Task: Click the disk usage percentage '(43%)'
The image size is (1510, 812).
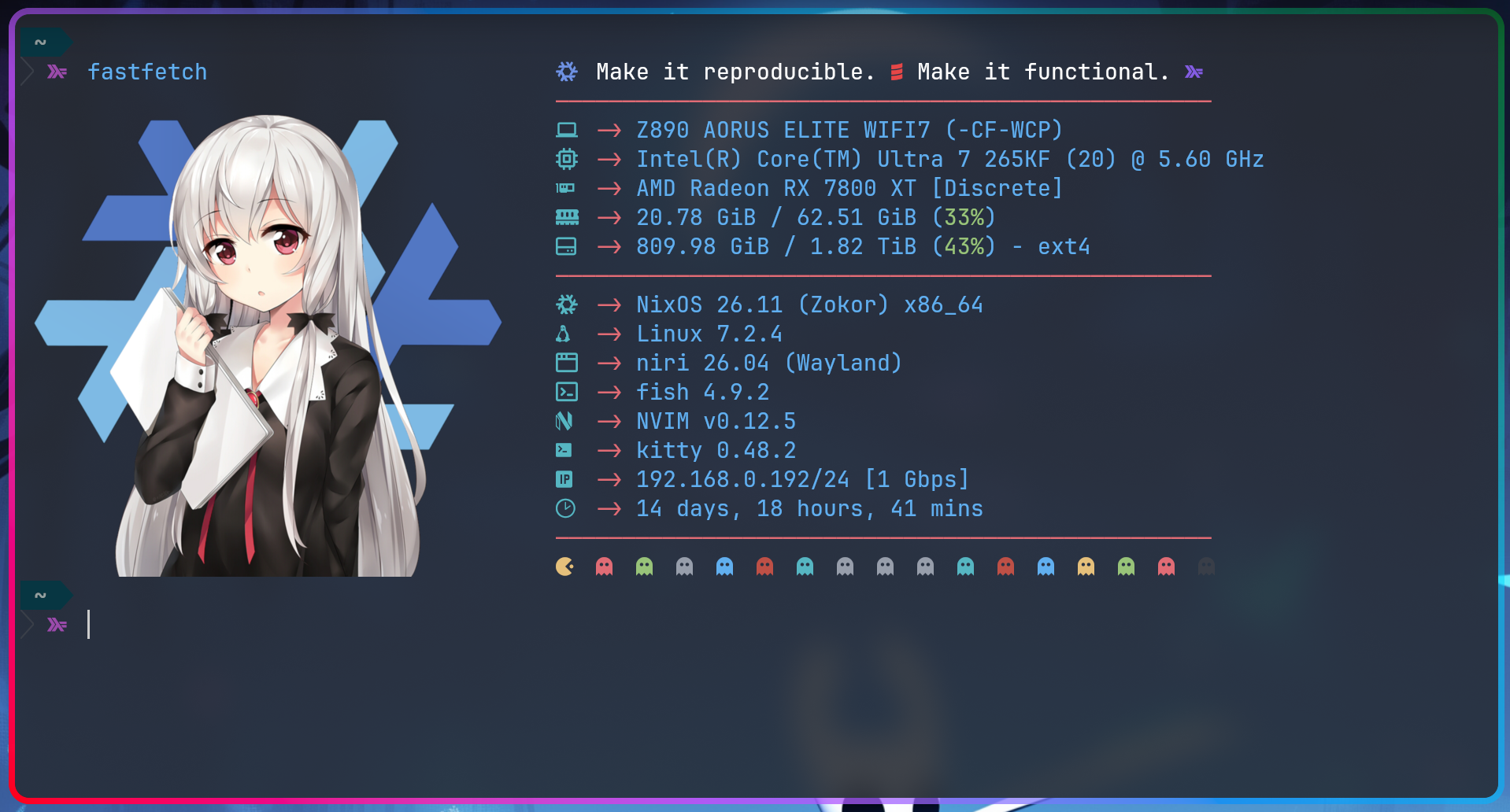Action: pyautogui.click(x=964, y=246)
